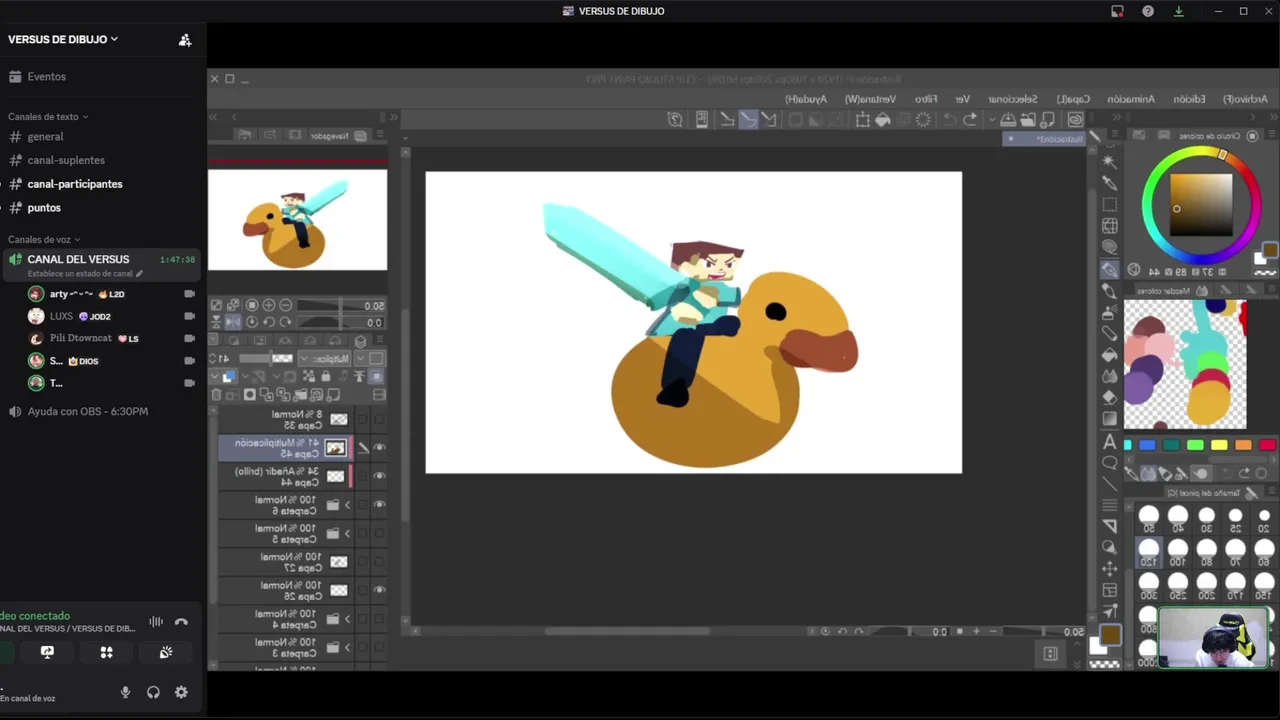This screenshot has height=720, width=1280.
Task: Expand the Carpeta 5 folder
Action: [x=348, y=533]
